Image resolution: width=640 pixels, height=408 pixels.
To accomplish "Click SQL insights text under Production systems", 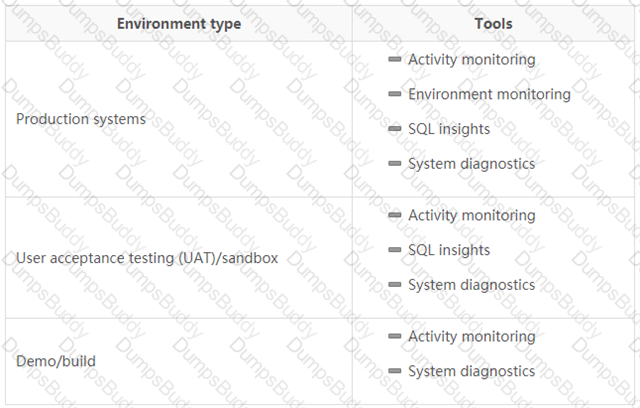I will coord(449,129).
